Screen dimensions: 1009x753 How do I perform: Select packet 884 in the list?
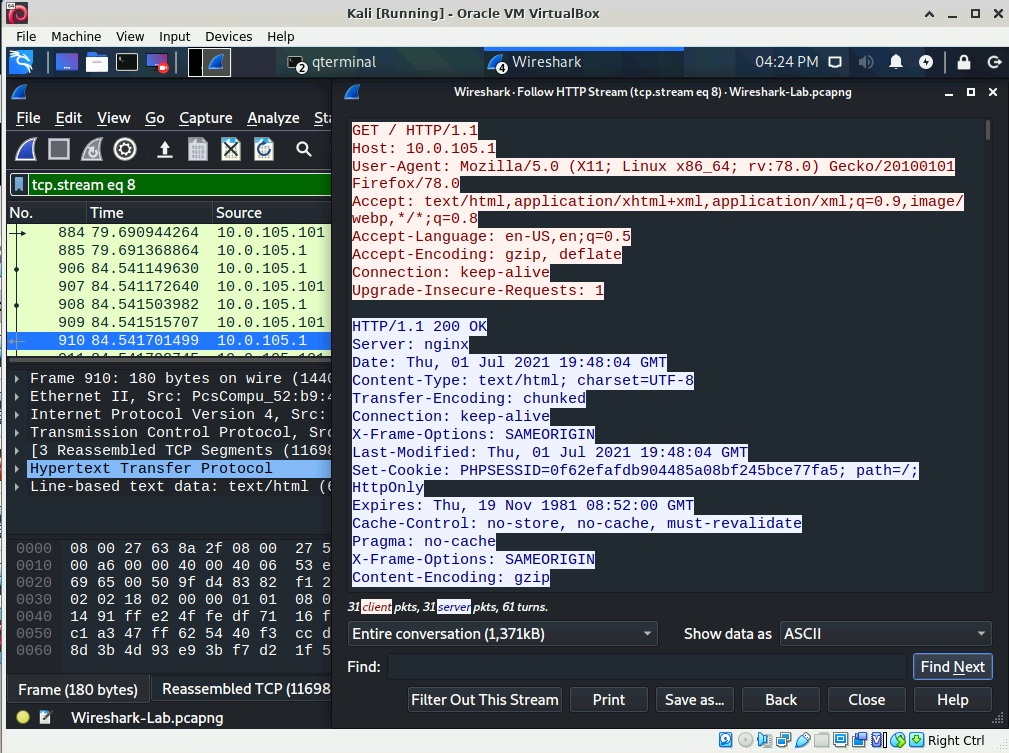[169, 232]
